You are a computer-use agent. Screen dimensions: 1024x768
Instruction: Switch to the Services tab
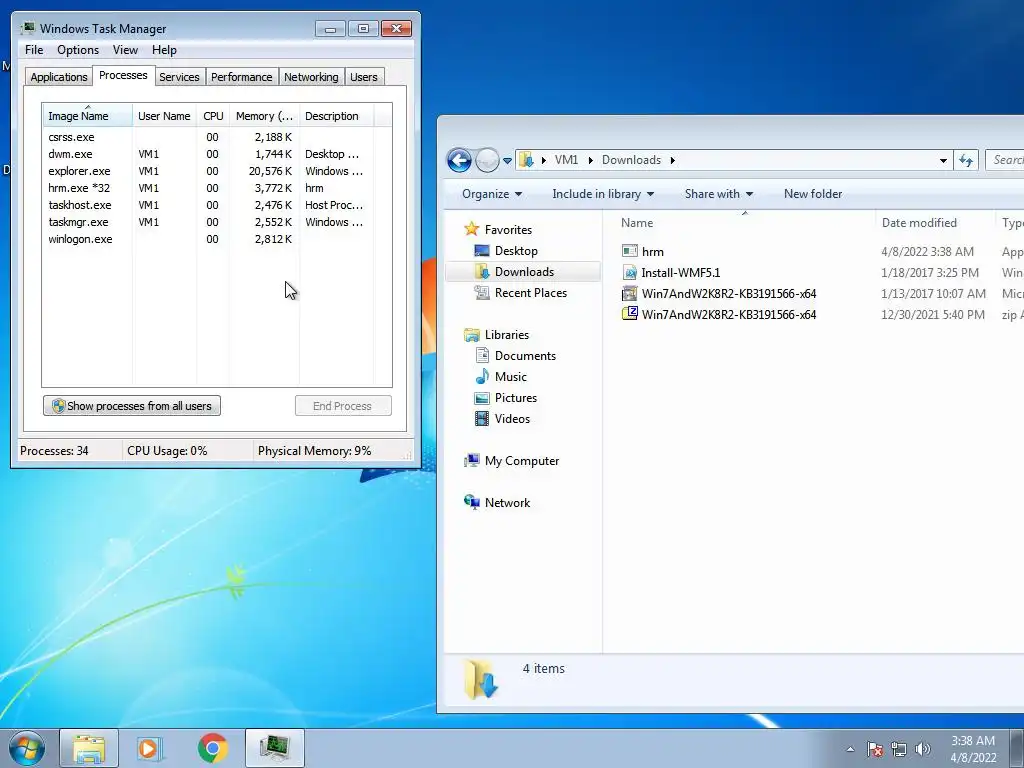click(179, 77)
